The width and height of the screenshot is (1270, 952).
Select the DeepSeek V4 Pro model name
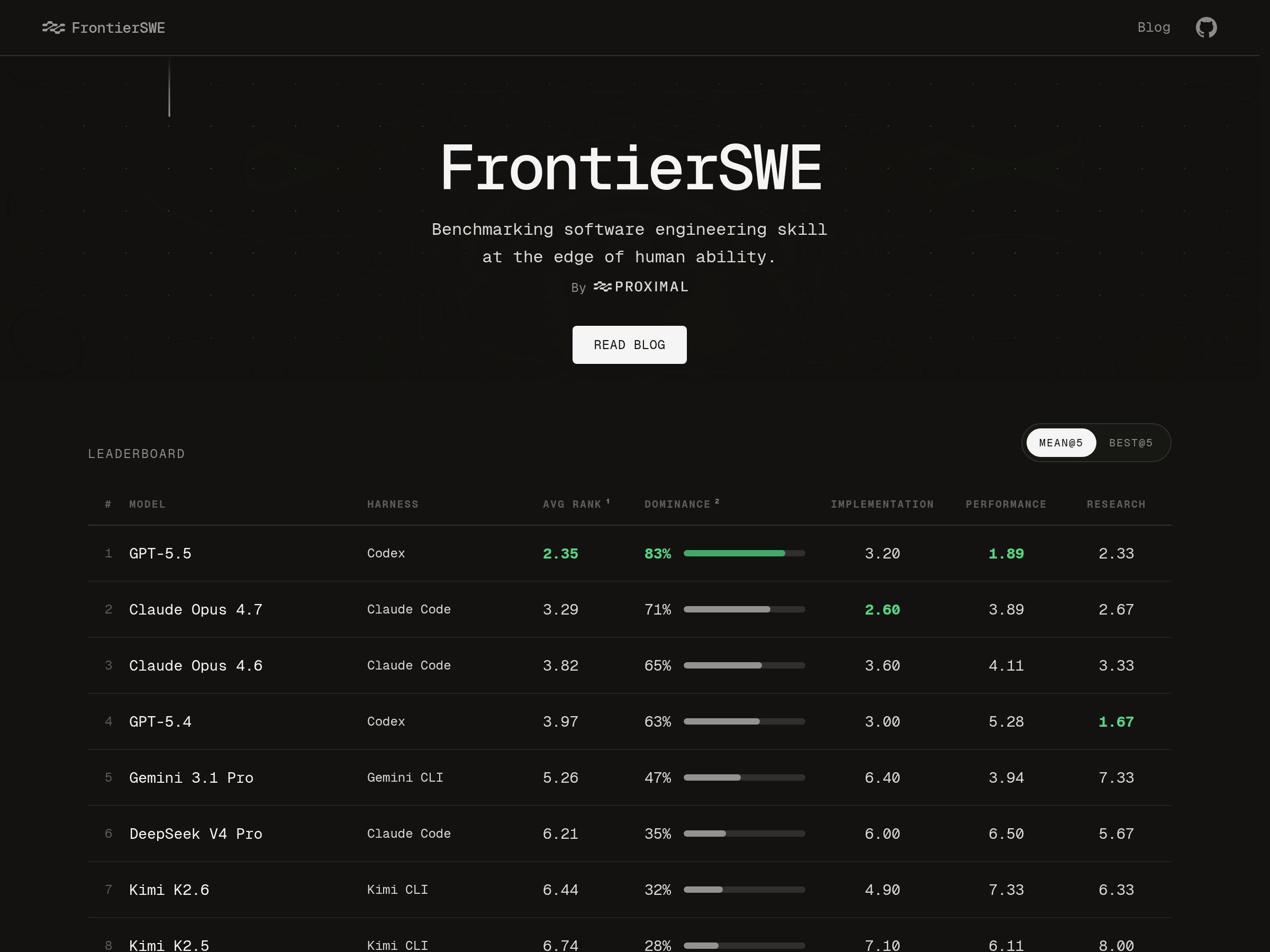tap(196, 834)
